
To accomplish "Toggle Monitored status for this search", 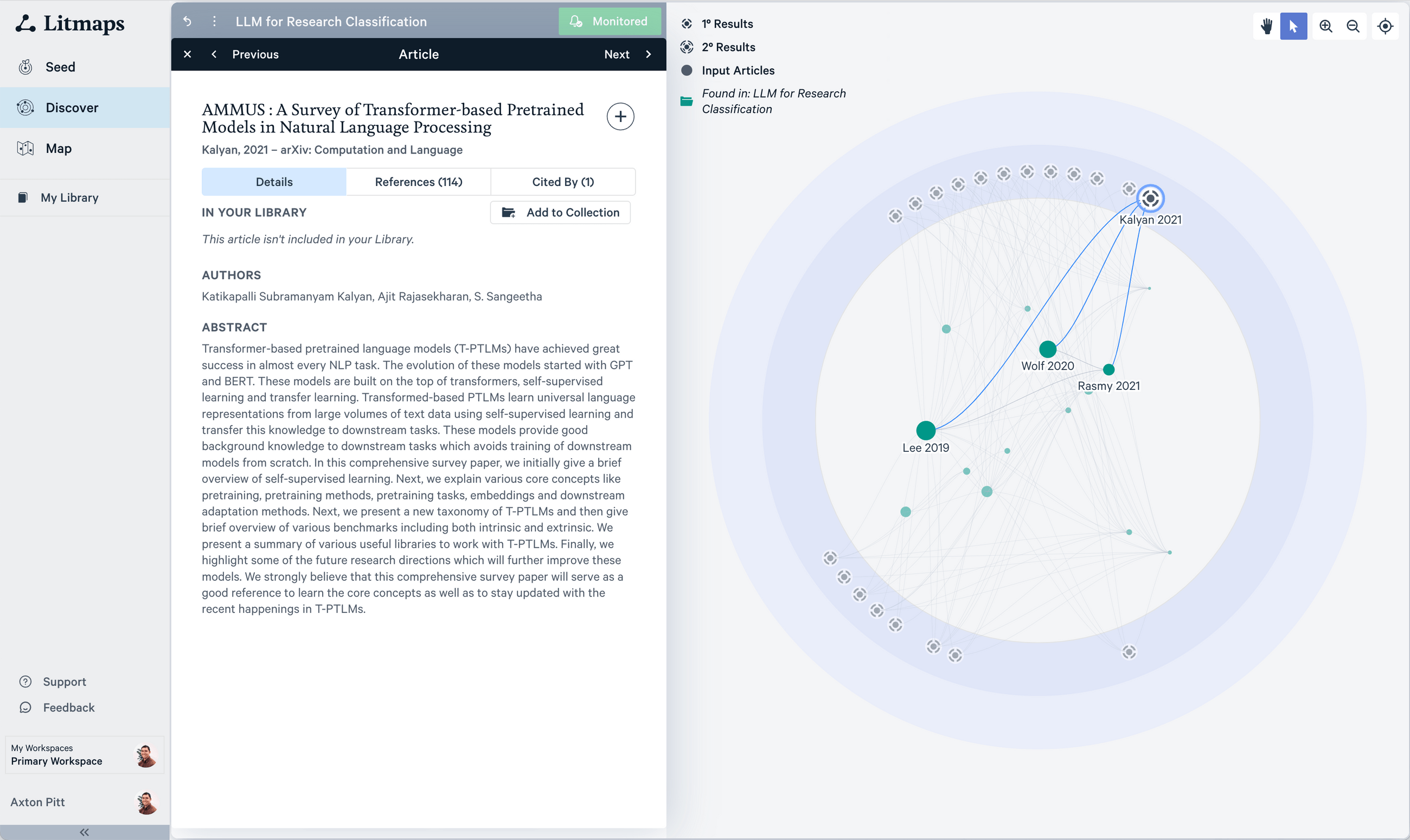I will tap(610, 21).
